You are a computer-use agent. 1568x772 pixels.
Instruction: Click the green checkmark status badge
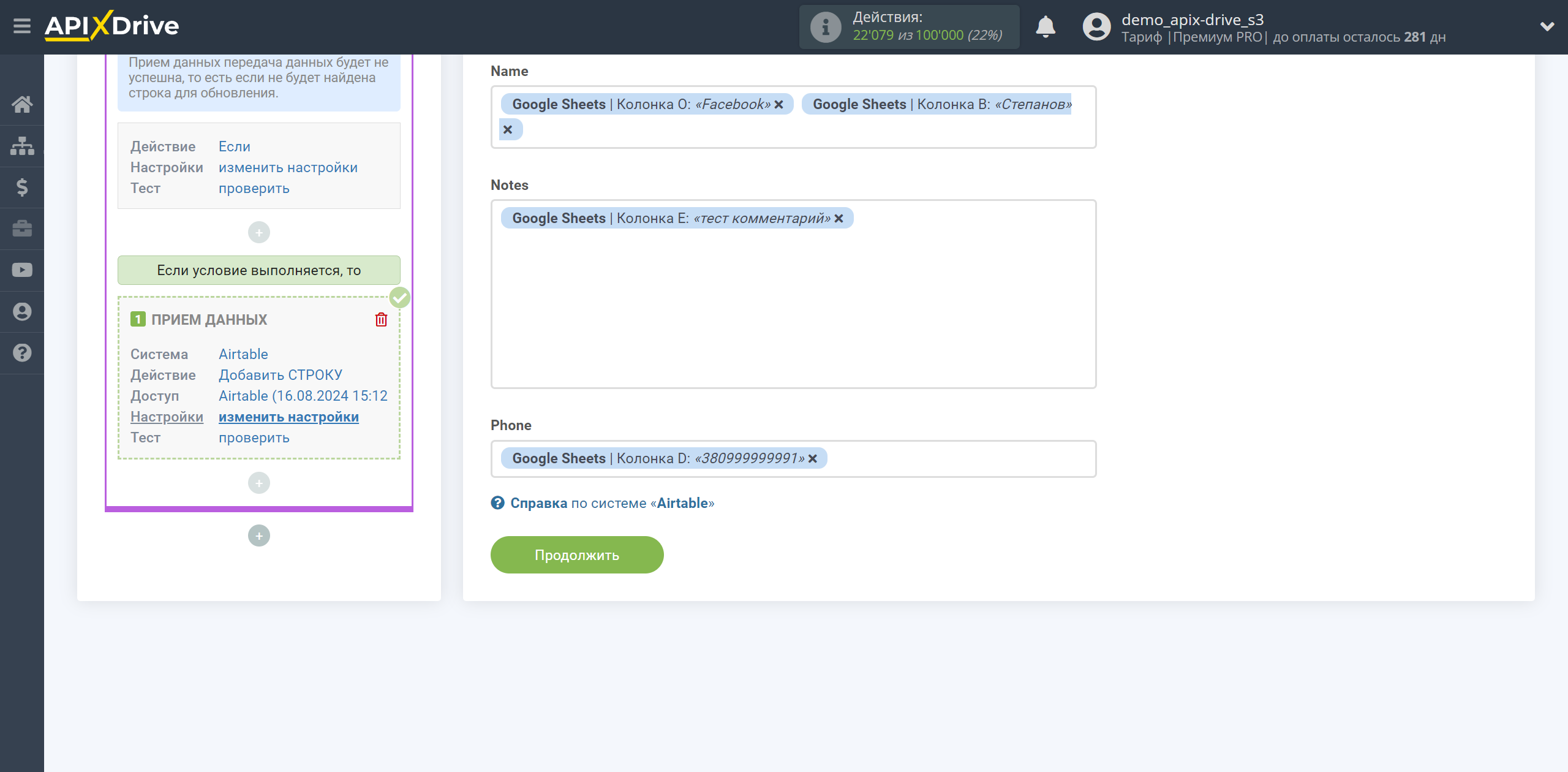click(x=400, y=298)
